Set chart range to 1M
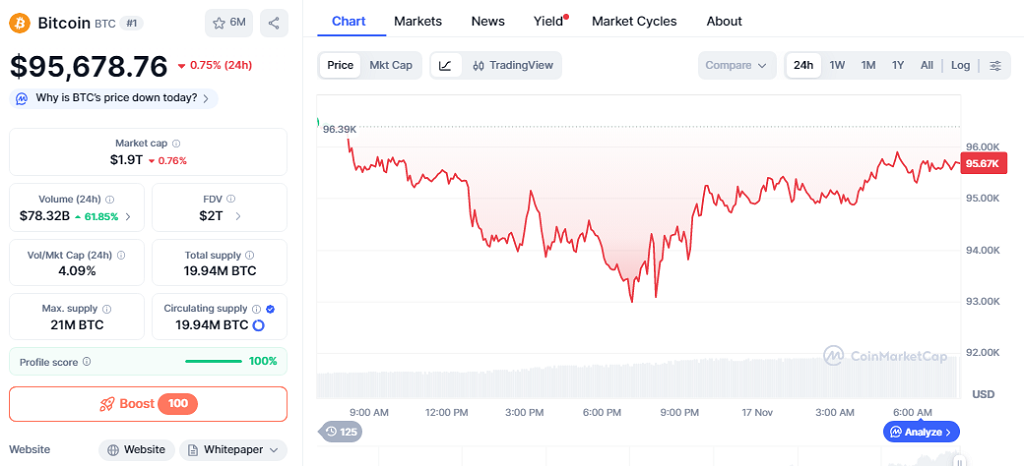 [x=868, y=65]
